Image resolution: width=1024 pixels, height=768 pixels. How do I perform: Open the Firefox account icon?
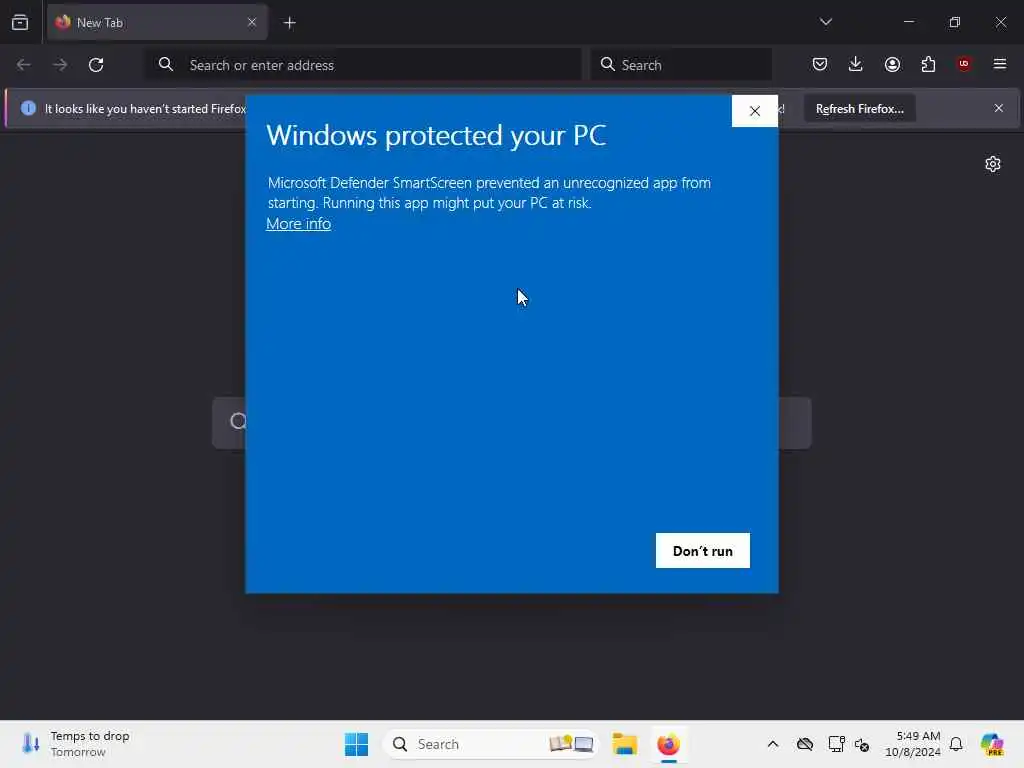(x=892, y=64)
